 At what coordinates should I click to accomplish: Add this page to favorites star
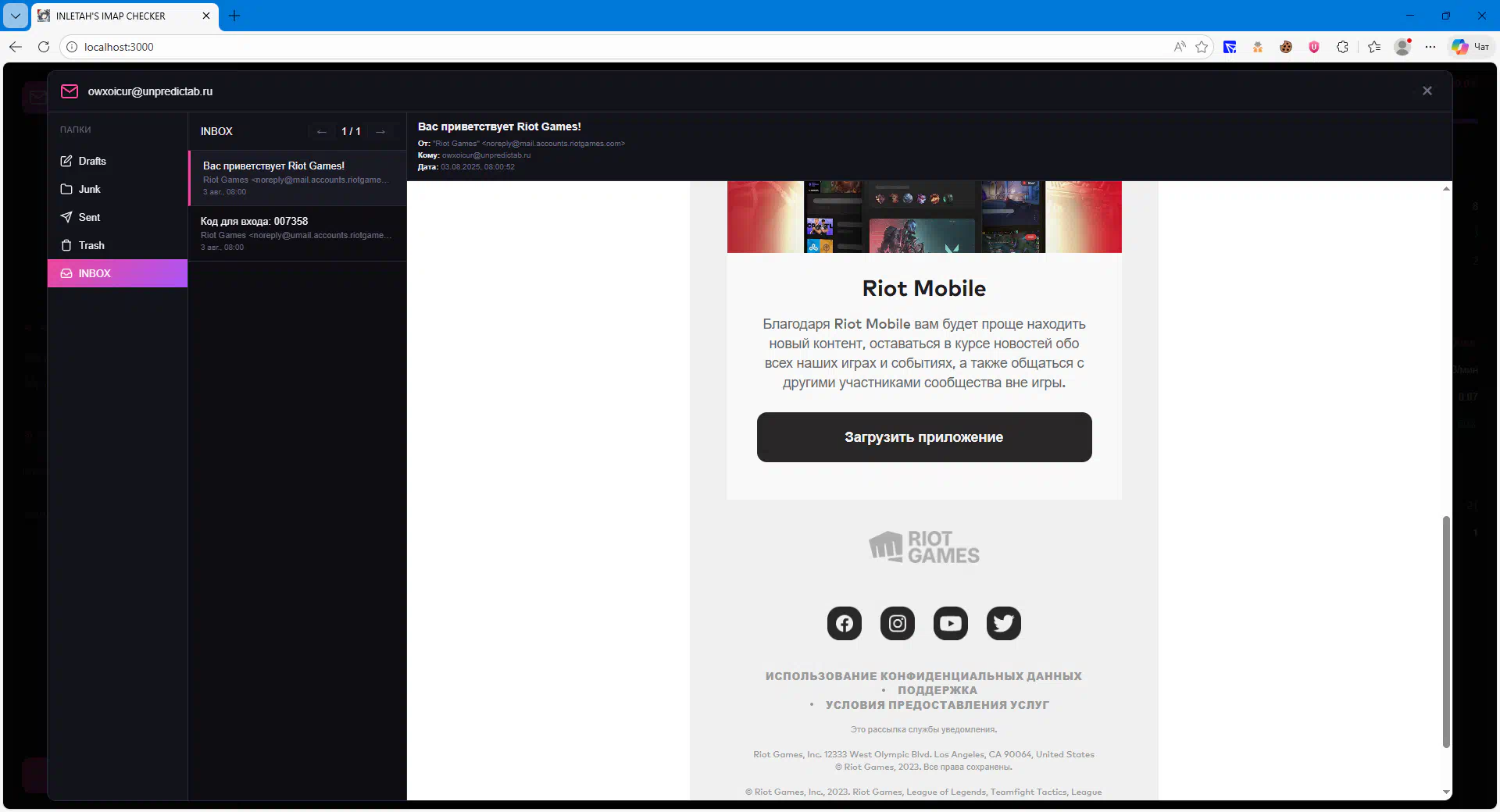point(1202,47)
